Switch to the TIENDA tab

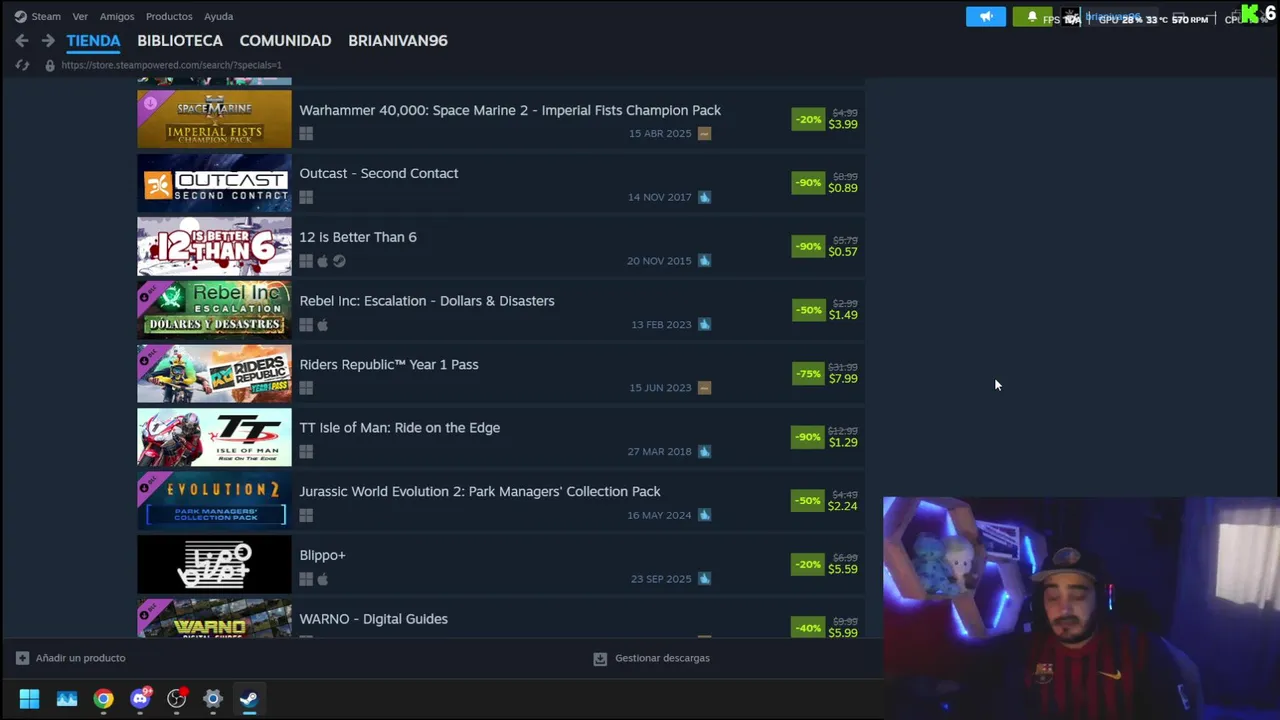pyautogui.click(x=93, y=41)
